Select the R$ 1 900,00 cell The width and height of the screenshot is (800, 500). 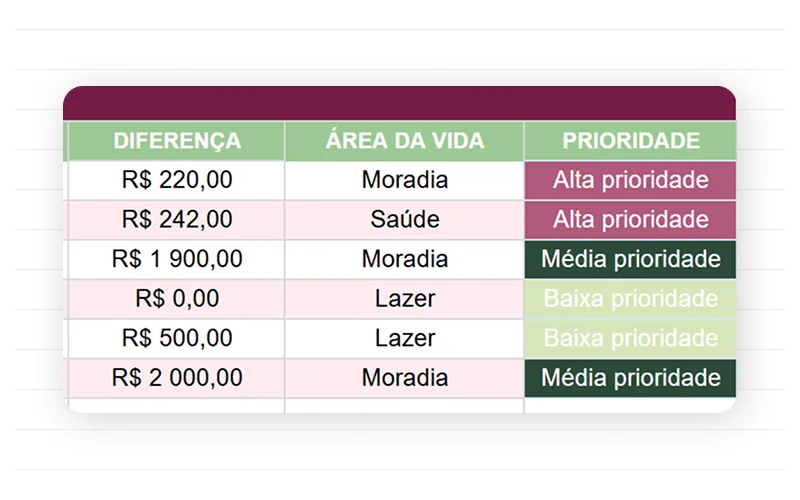[x=176, y=259]
